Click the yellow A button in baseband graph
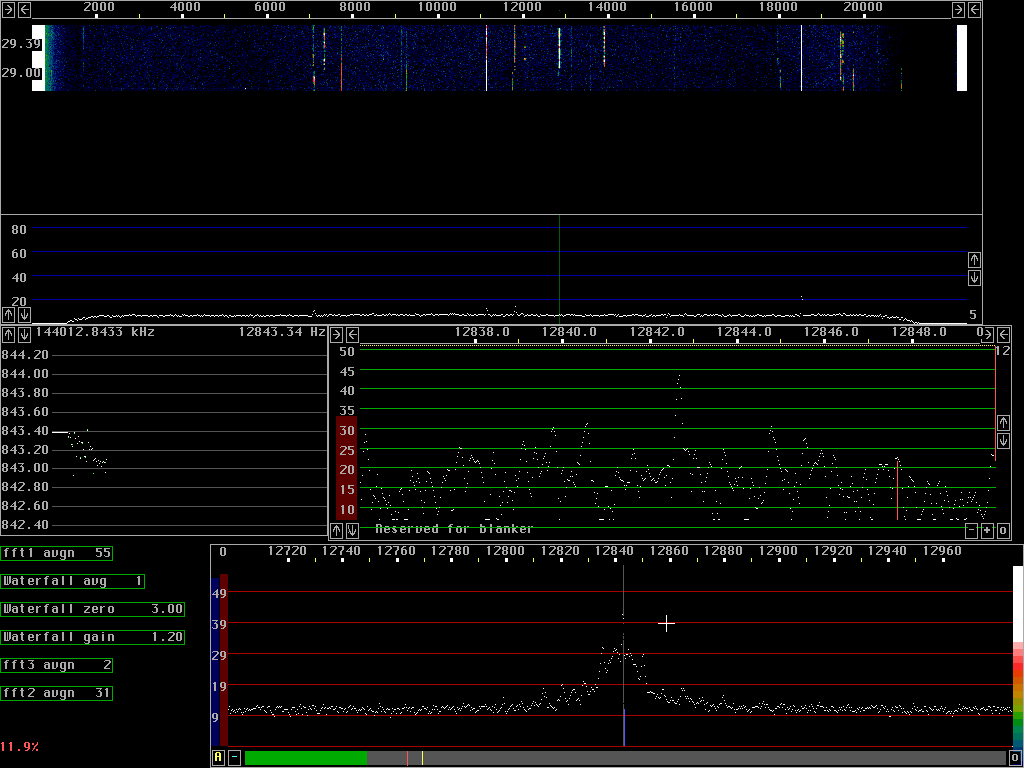Viewport: 1024px width, 768px height. point(219,758)
